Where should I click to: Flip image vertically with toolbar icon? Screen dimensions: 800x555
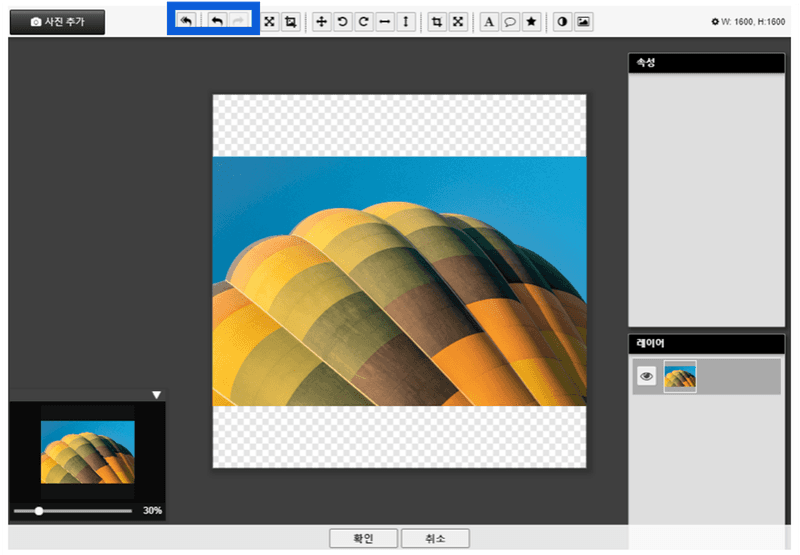(x=405, y=21)
